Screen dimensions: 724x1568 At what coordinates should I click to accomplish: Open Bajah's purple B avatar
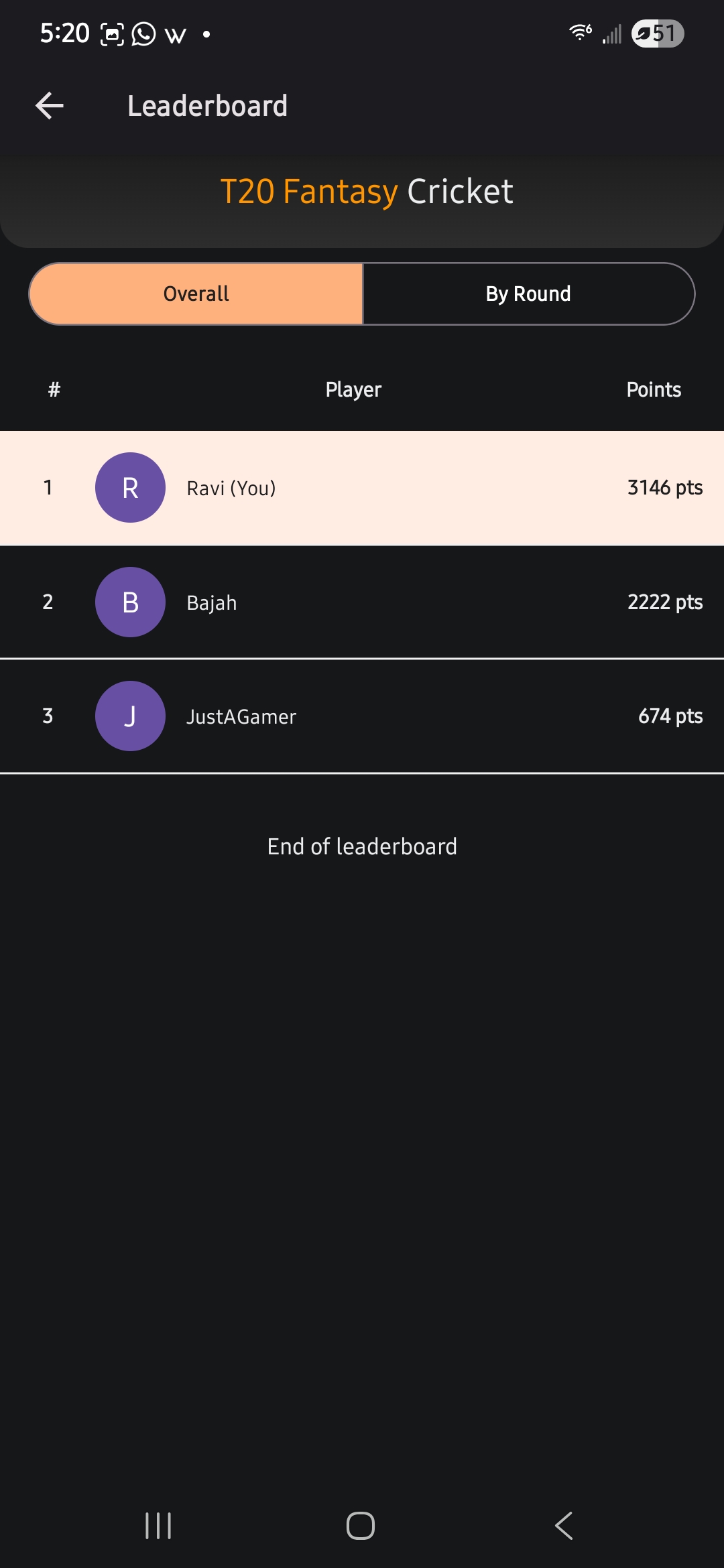coord(130,602)
